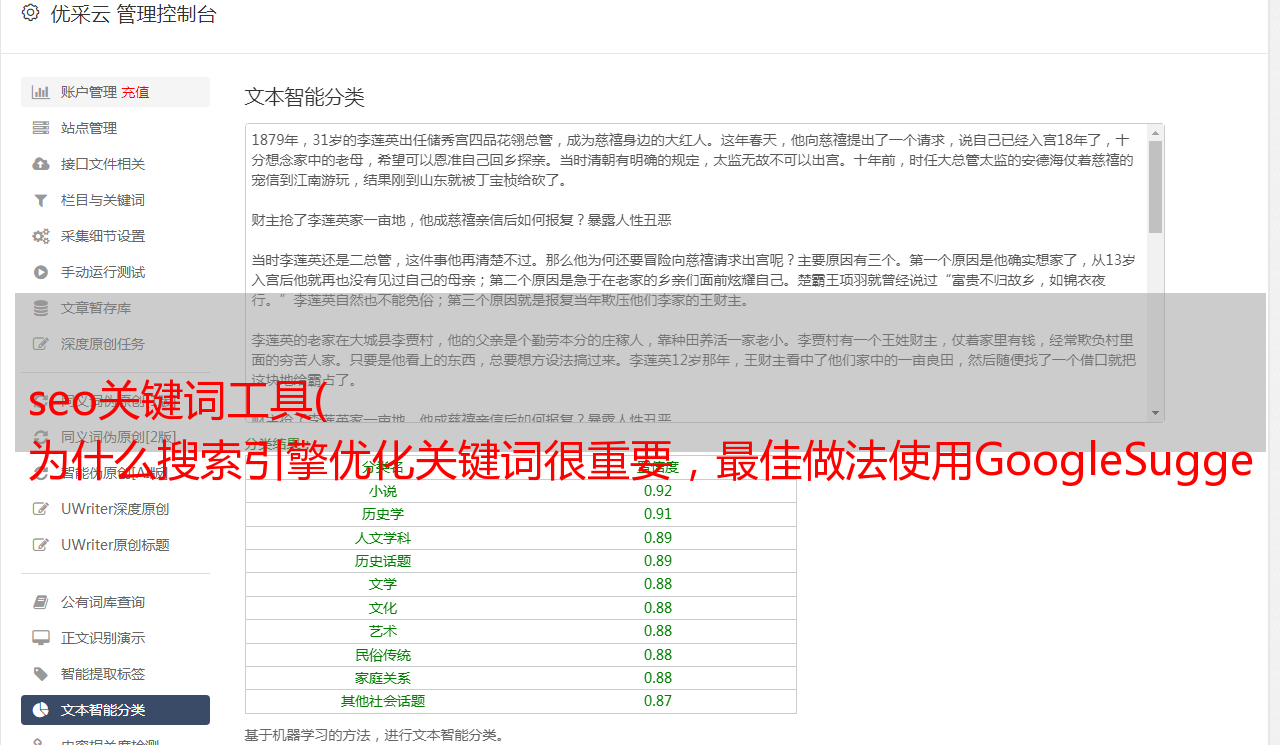Click the 0.87 confidence value
The height and width of the screenshot is (745, 1280).
[x=658, y=701]
